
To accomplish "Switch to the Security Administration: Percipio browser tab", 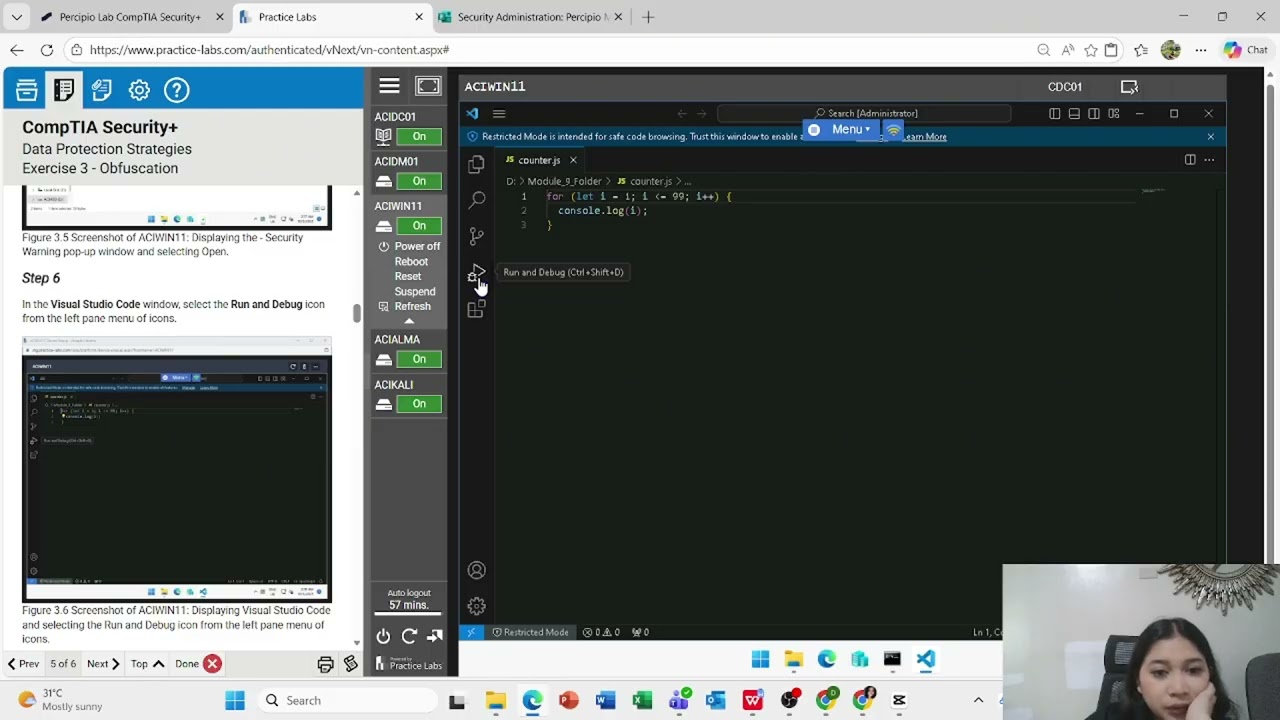I will pos(530,17).
